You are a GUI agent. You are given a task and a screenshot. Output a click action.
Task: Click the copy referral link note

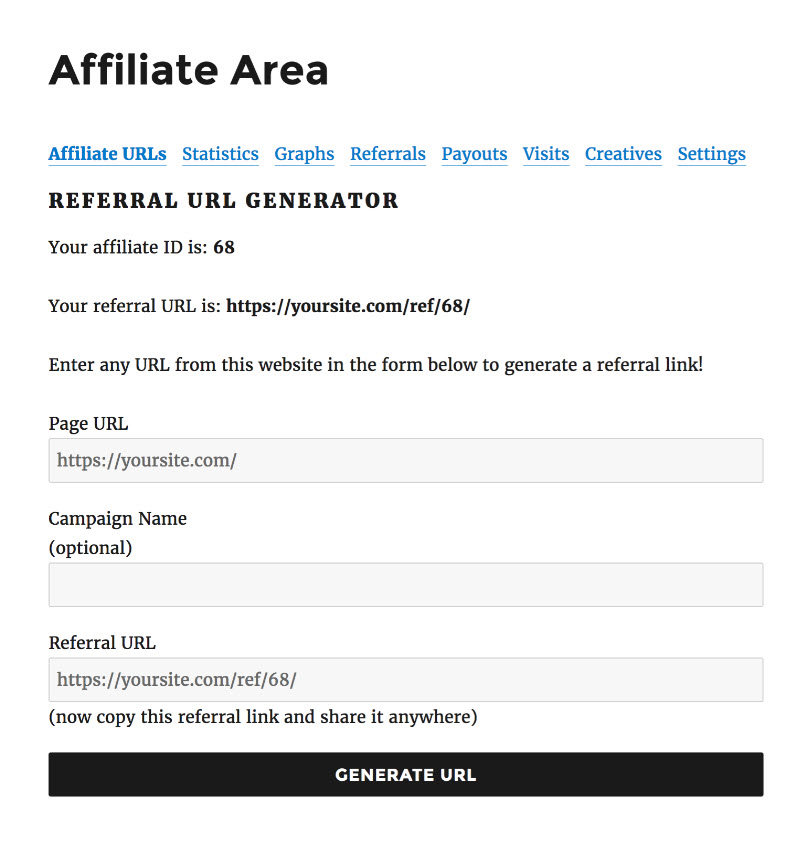(263, 717)
